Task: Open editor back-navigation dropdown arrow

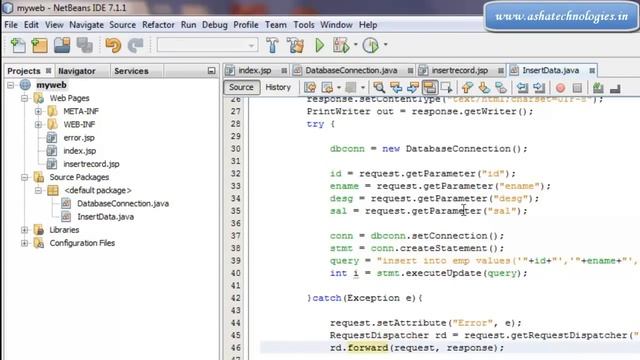Action: click(339, 87)
